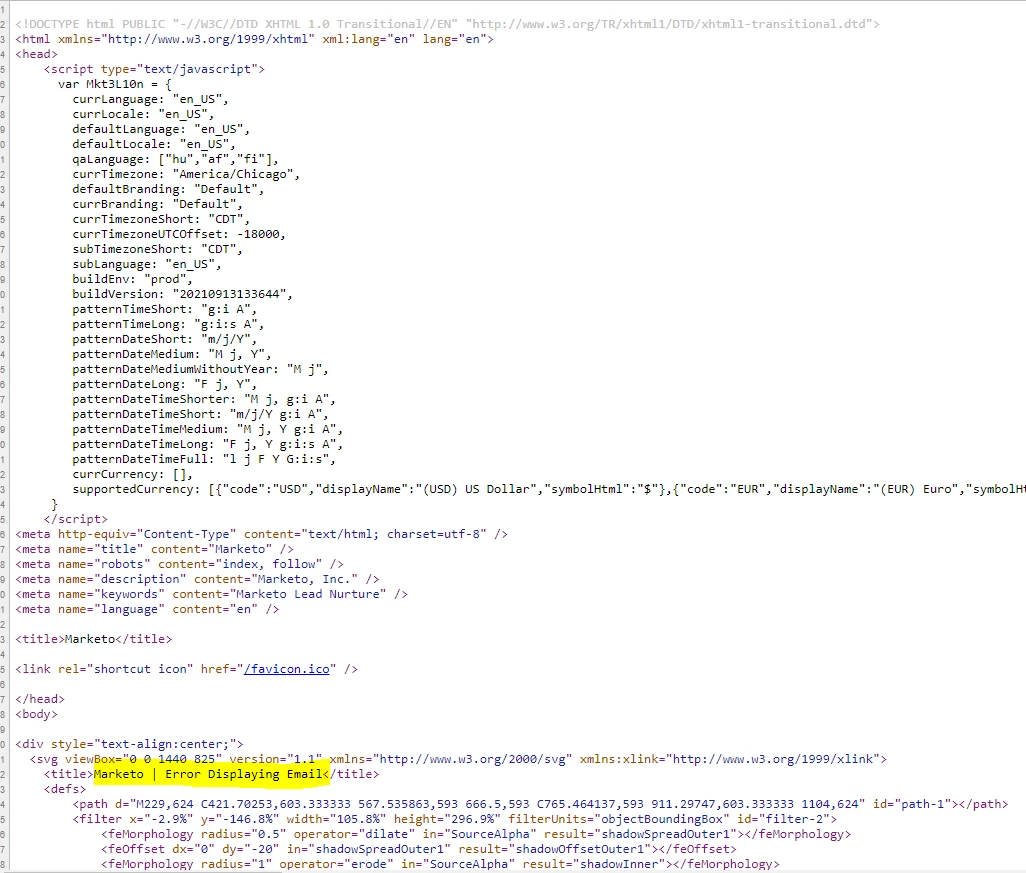
Task: Click the defaultBranding: "Default" line
Action: (x=168, y=190)
